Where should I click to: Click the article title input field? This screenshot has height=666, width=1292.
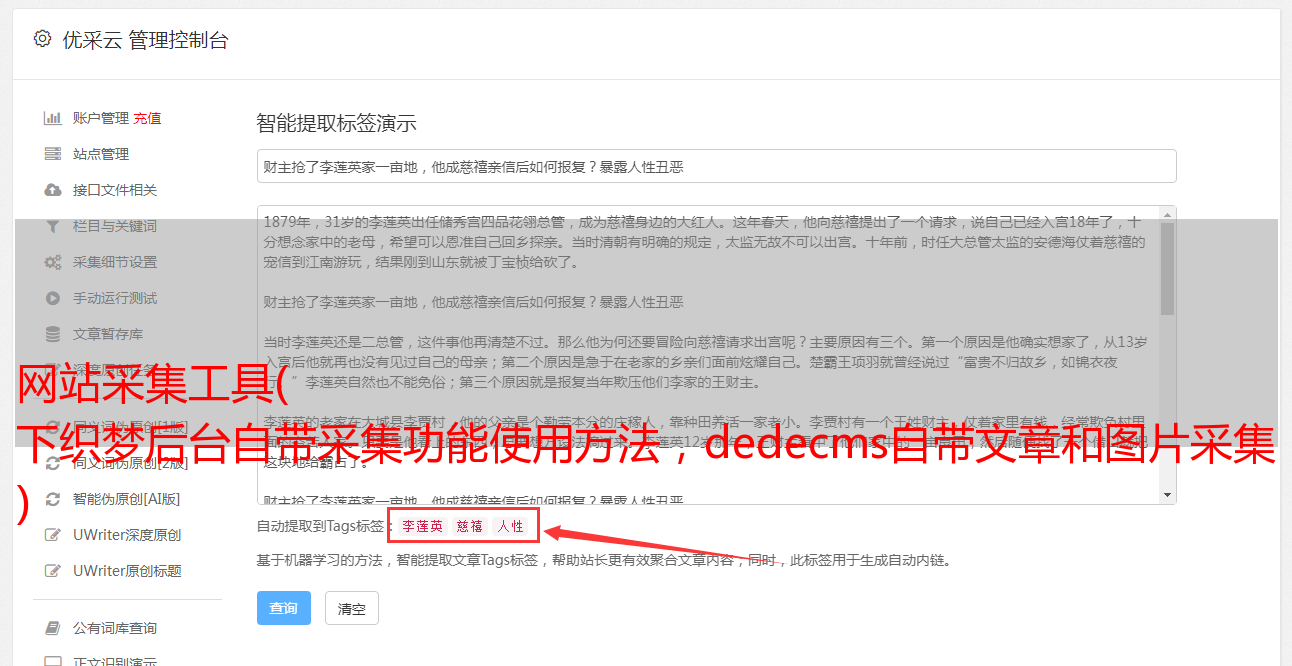[716, 166]
